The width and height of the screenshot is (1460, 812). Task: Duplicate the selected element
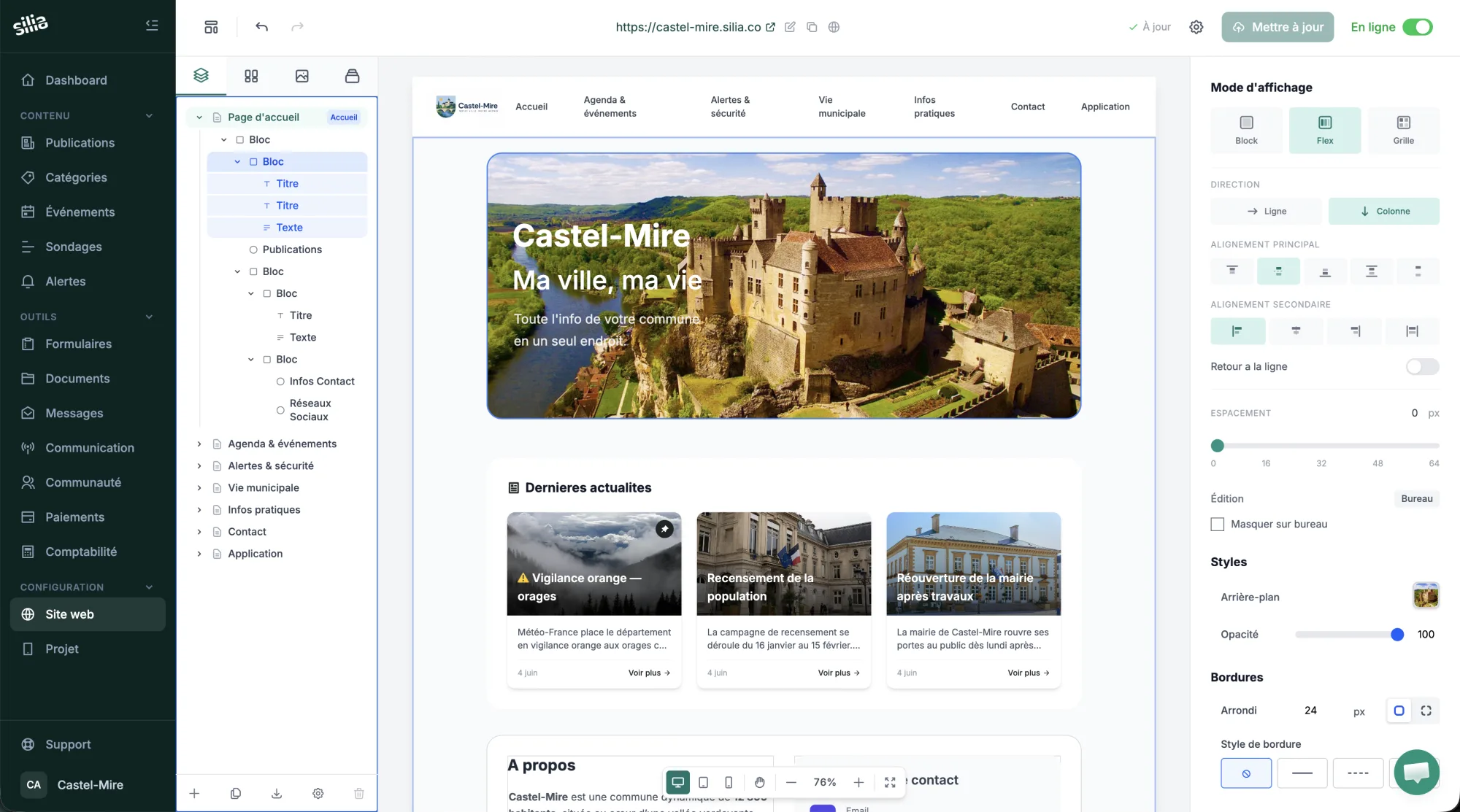coord(235,793)
